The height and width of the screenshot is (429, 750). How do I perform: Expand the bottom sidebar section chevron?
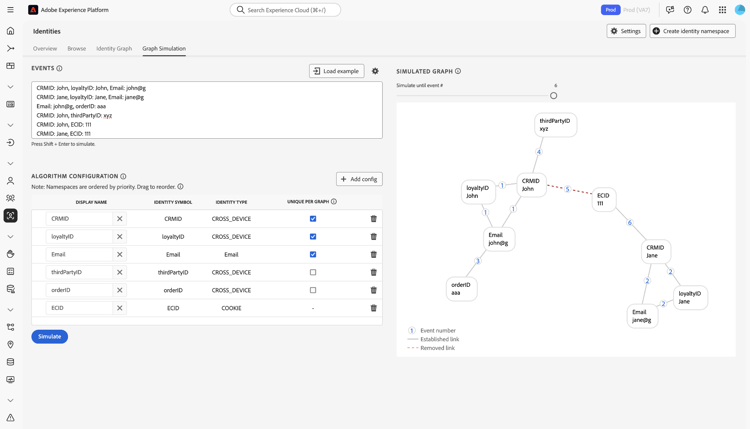pos(11,400)
